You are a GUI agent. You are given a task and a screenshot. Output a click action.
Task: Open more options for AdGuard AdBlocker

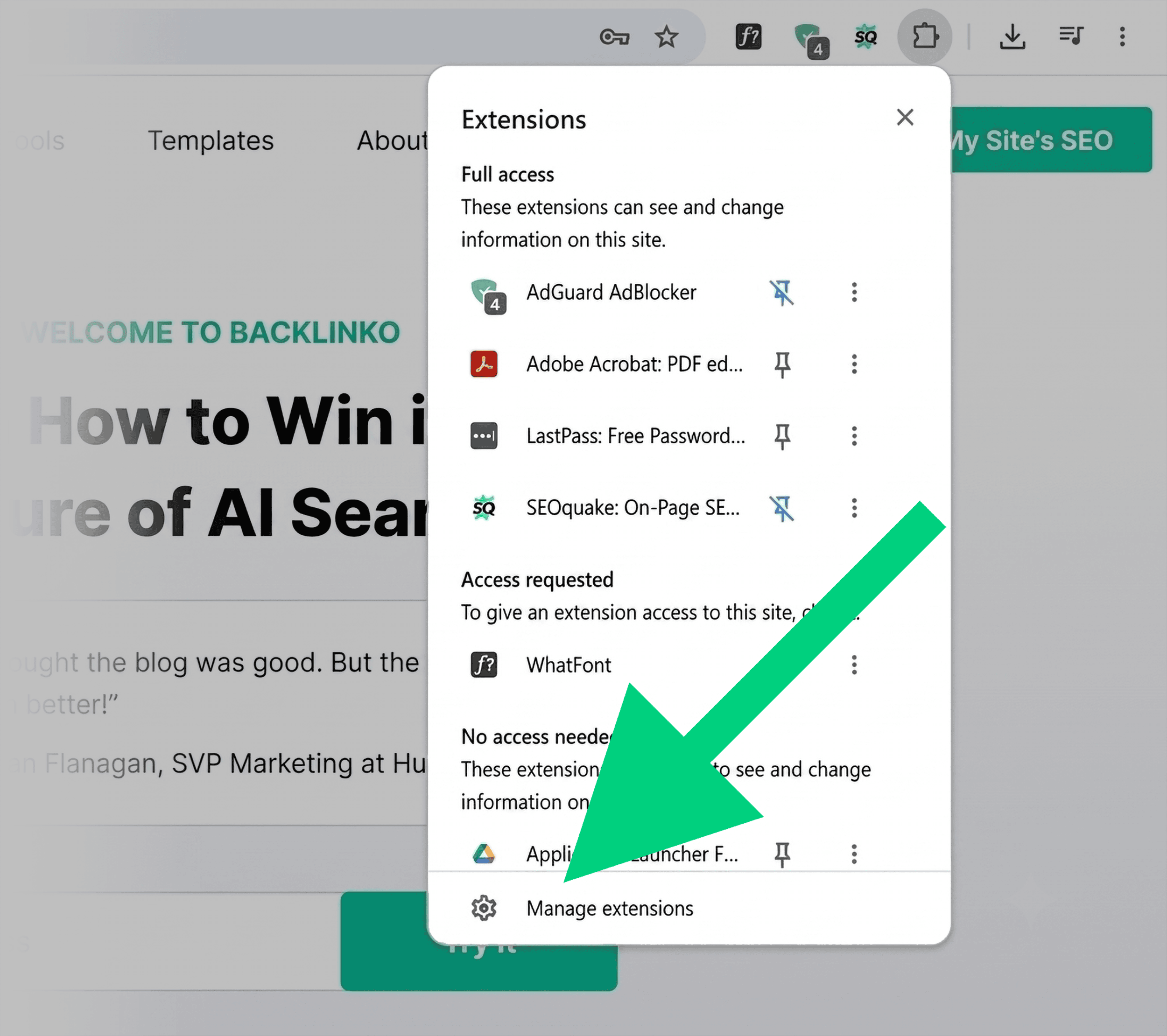pos(854,292)
